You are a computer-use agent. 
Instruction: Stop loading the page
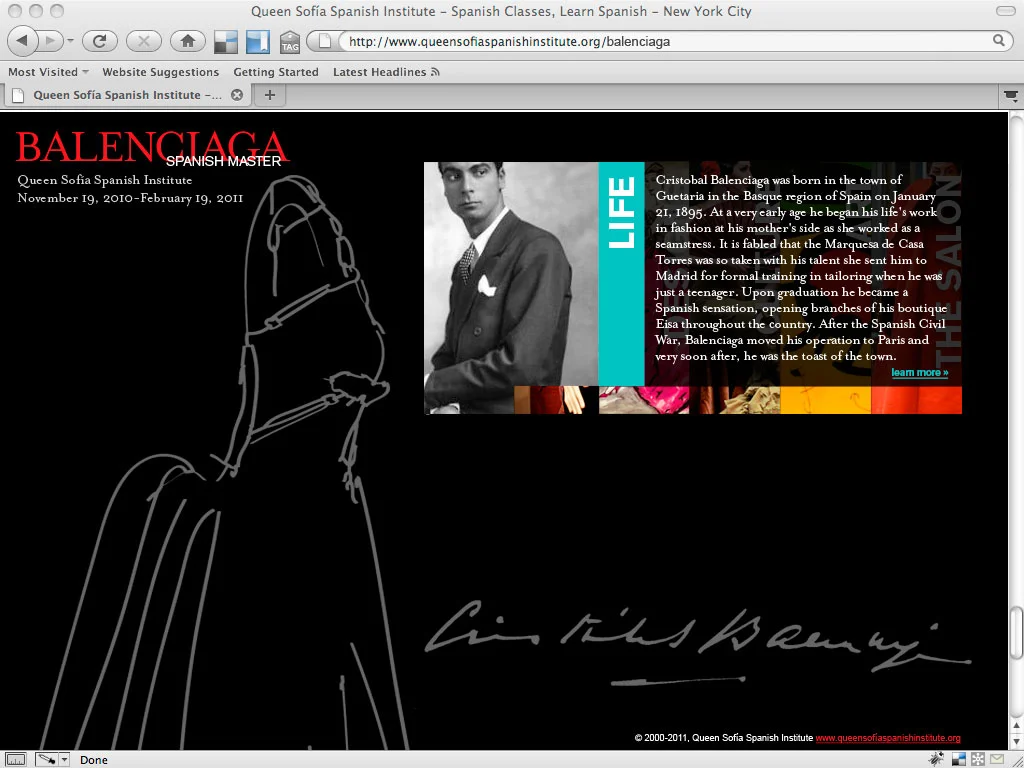point(143,41)
